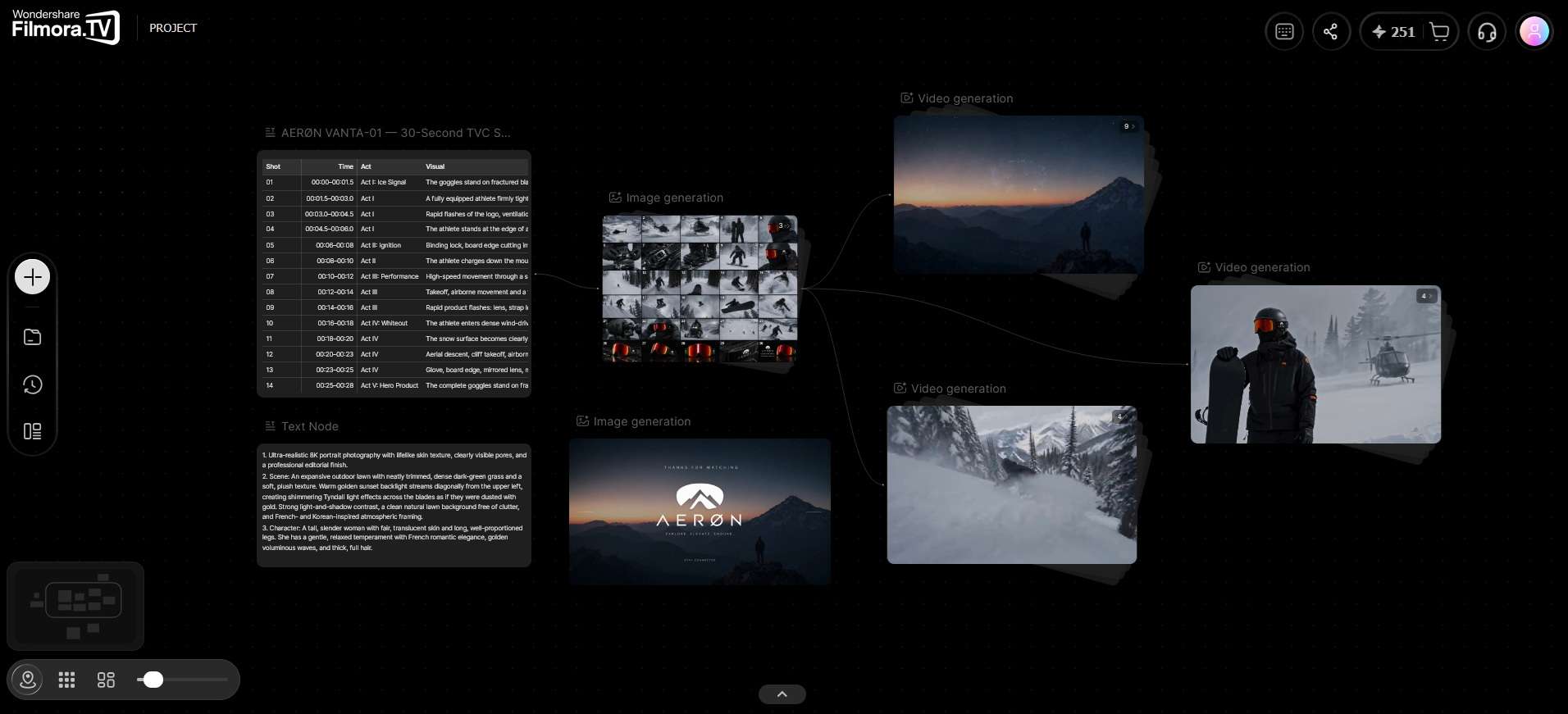Click the Ultra-realistic 8K portrait prompt text

tap(394, 460)
